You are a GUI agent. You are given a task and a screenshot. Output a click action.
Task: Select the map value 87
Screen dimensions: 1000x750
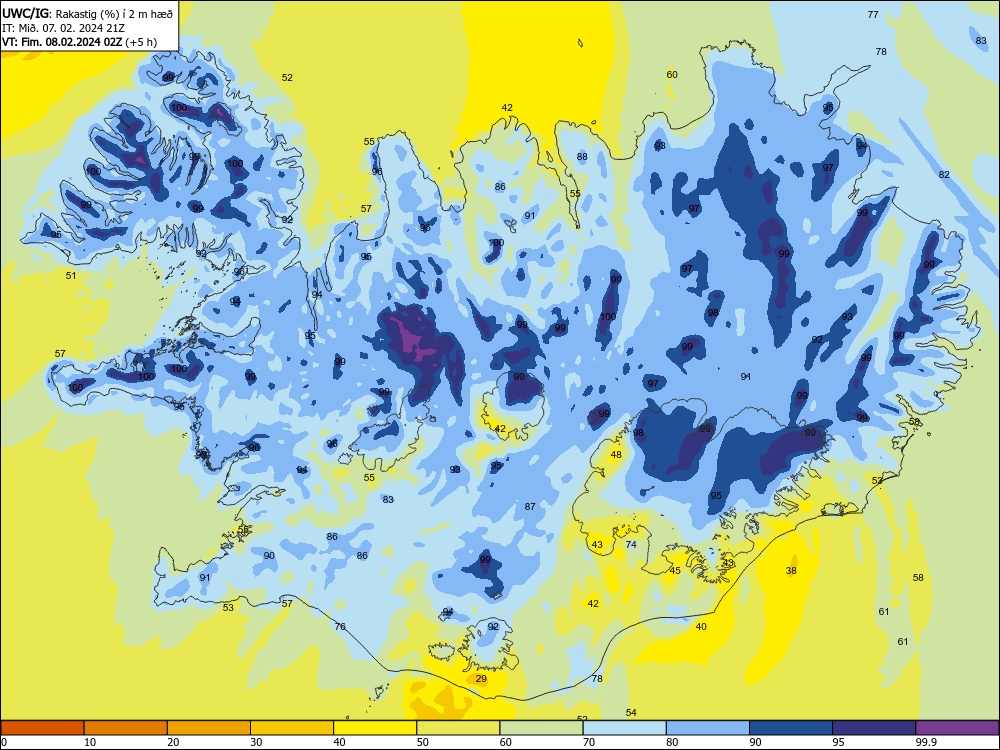pyautogui.click(x=530, y=506)
